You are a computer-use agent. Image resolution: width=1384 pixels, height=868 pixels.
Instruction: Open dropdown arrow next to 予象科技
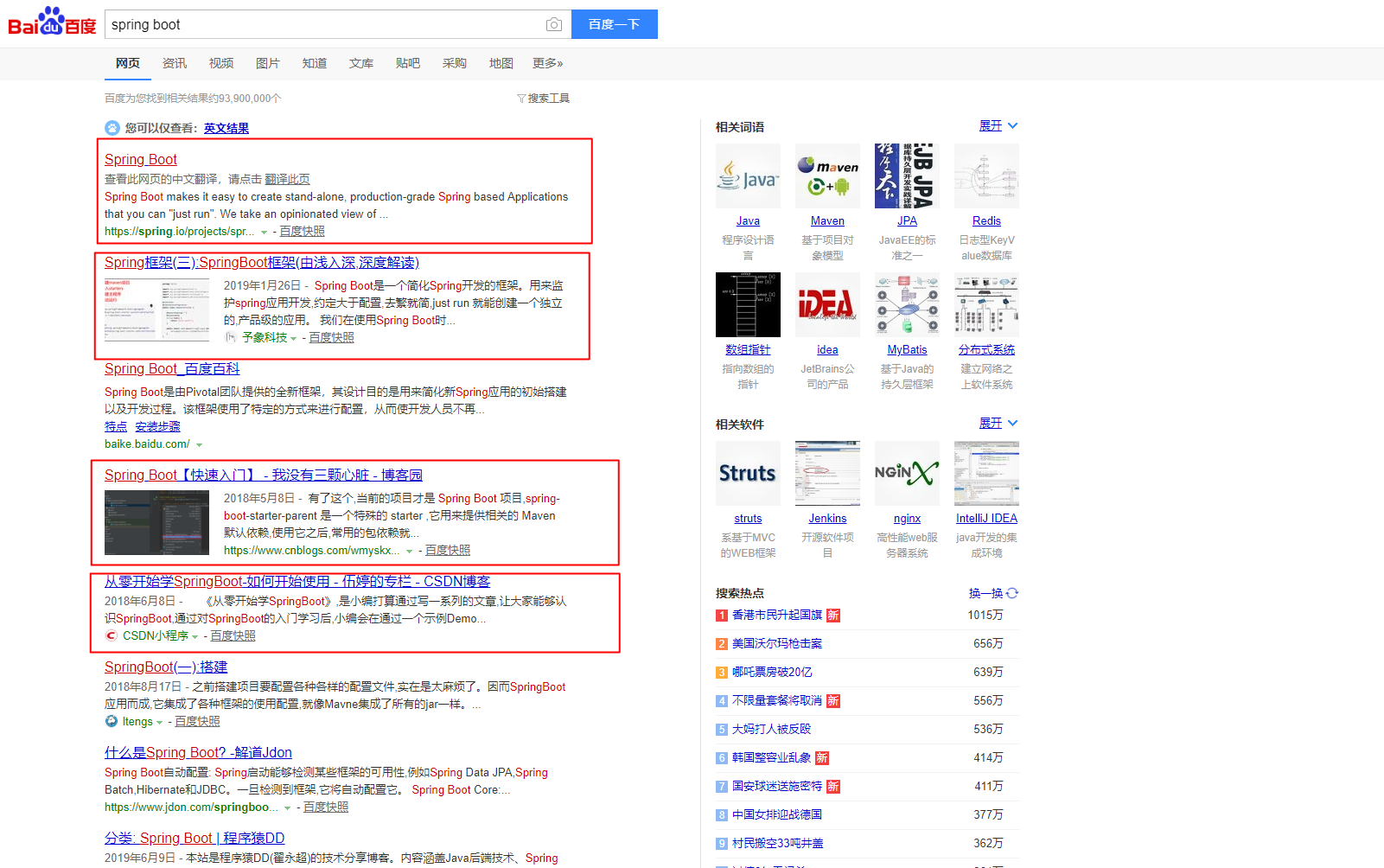point(294,338)
